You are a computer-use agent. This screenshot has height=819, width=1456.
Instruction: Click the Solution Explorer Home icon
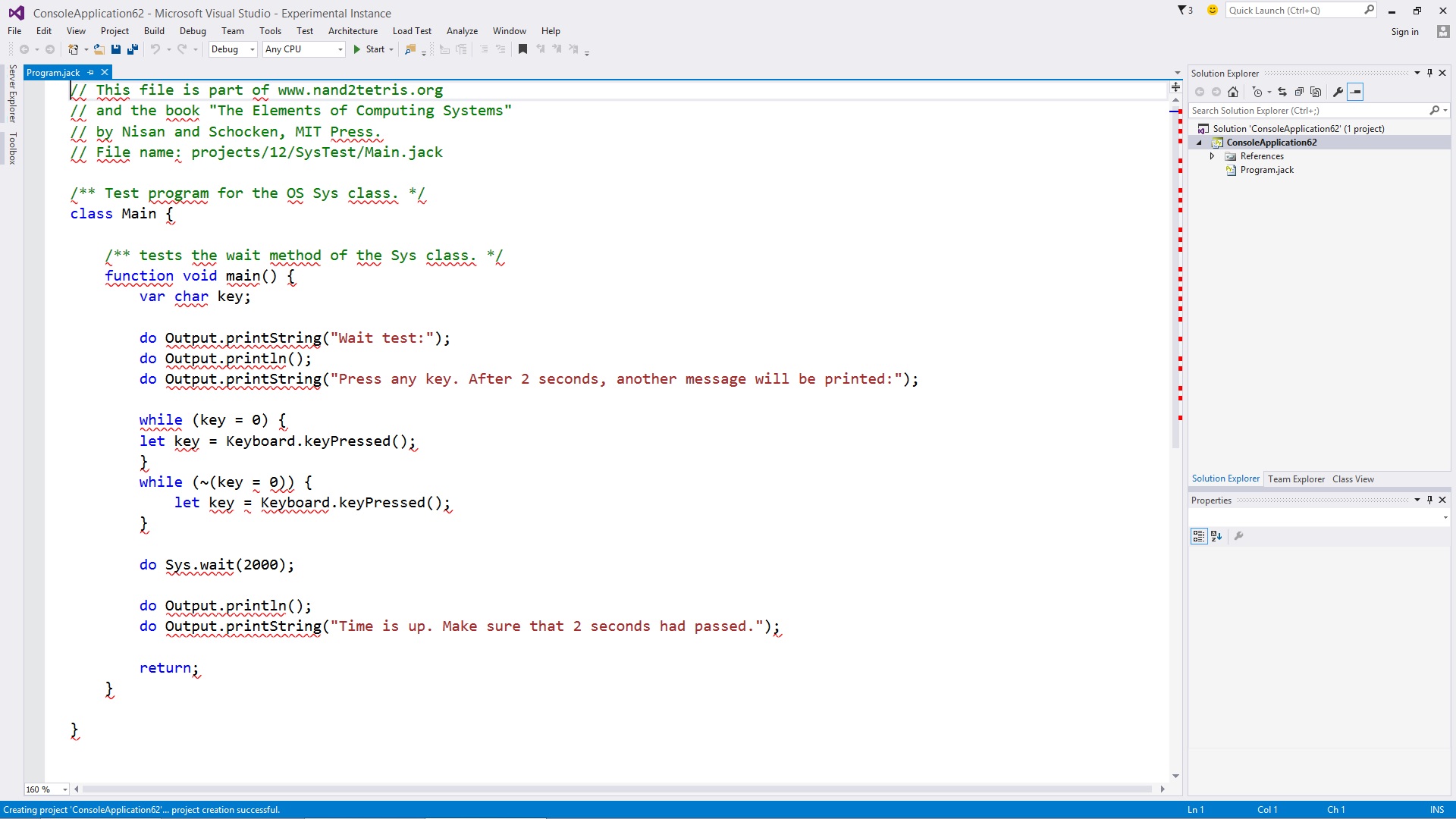click(1233, 92)
